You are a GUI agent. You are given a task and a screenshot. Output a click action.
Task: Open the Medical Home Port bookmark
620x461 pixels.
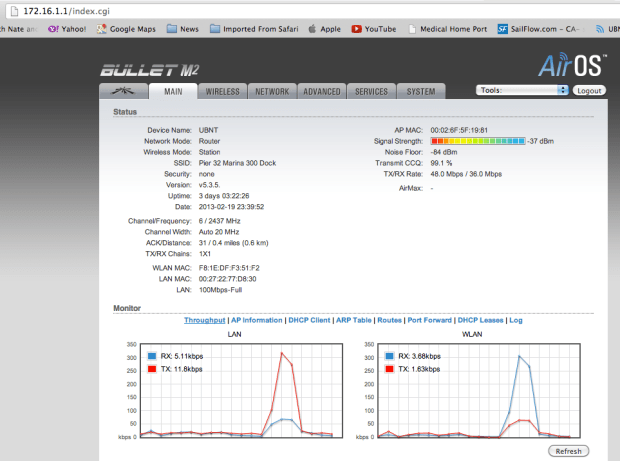[x=448, y=29]
